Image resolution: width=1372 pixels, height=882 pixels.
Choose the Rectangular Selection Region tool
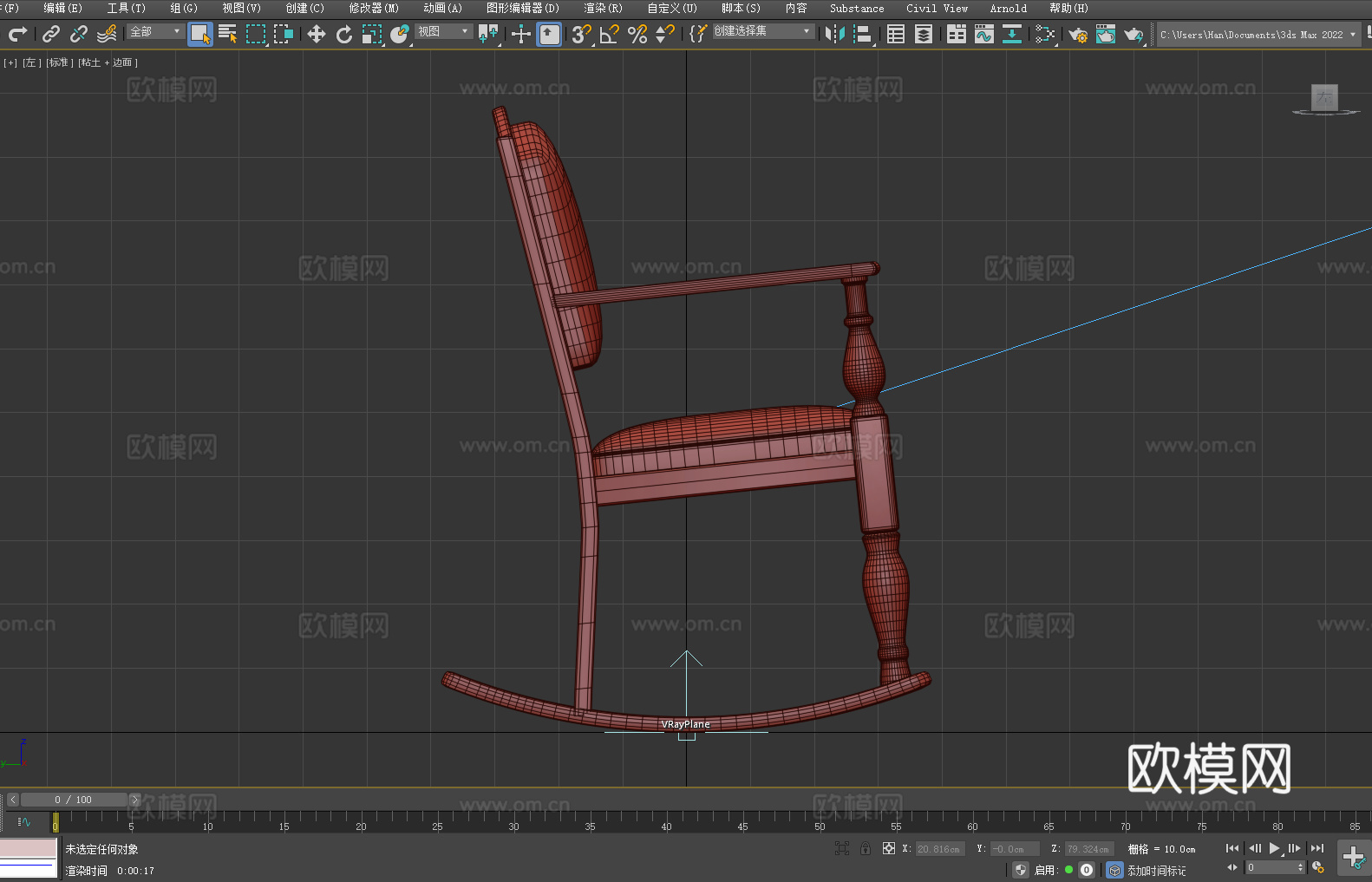tap(256, 34)
